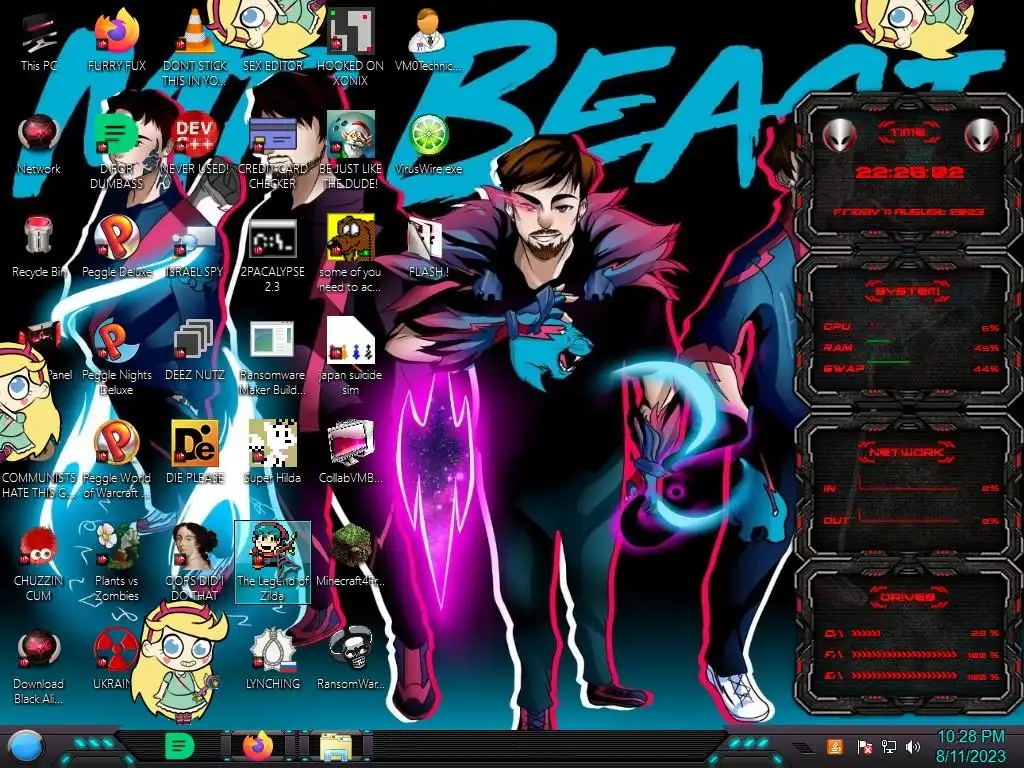Click the DRIVES header on the widget
Viewport: 1024px width, 768px height.
[x=908, y=597]
